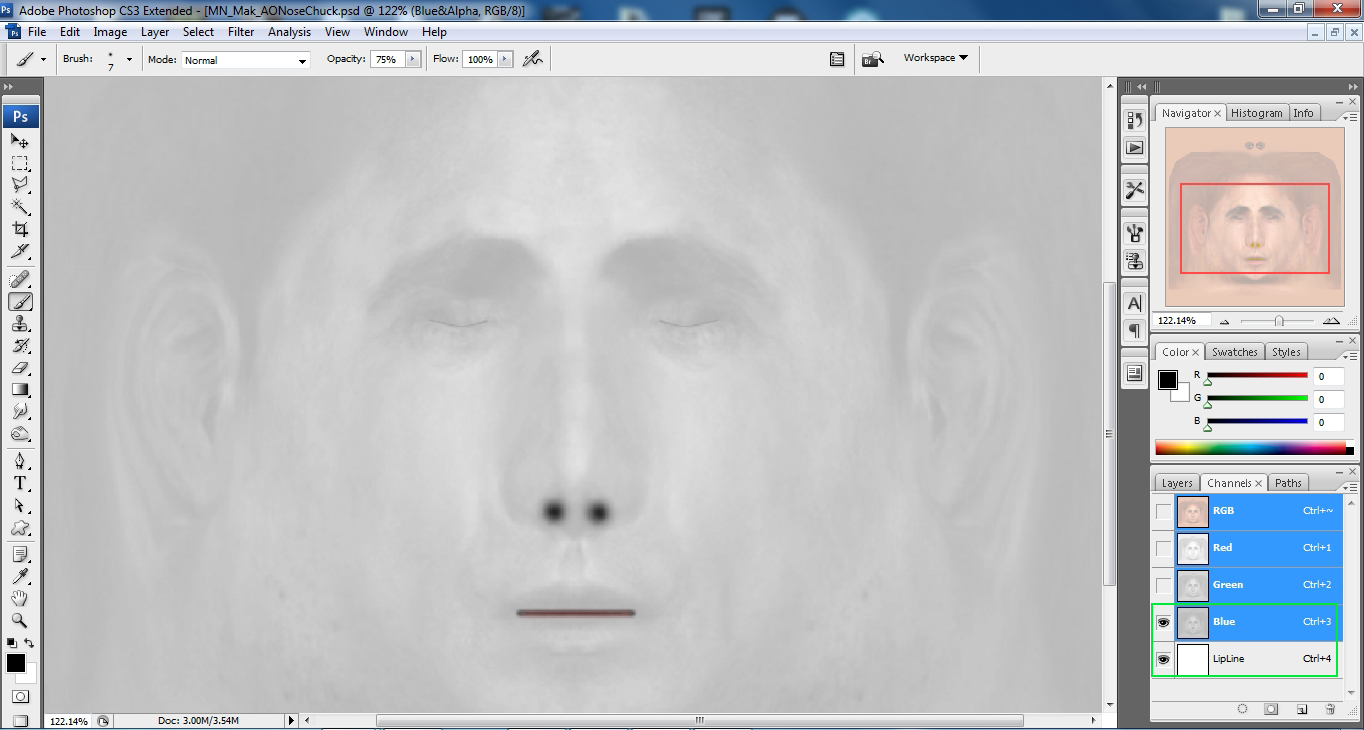
Task: Show the RGB composite channel
Action: (x=1163, y=511)
